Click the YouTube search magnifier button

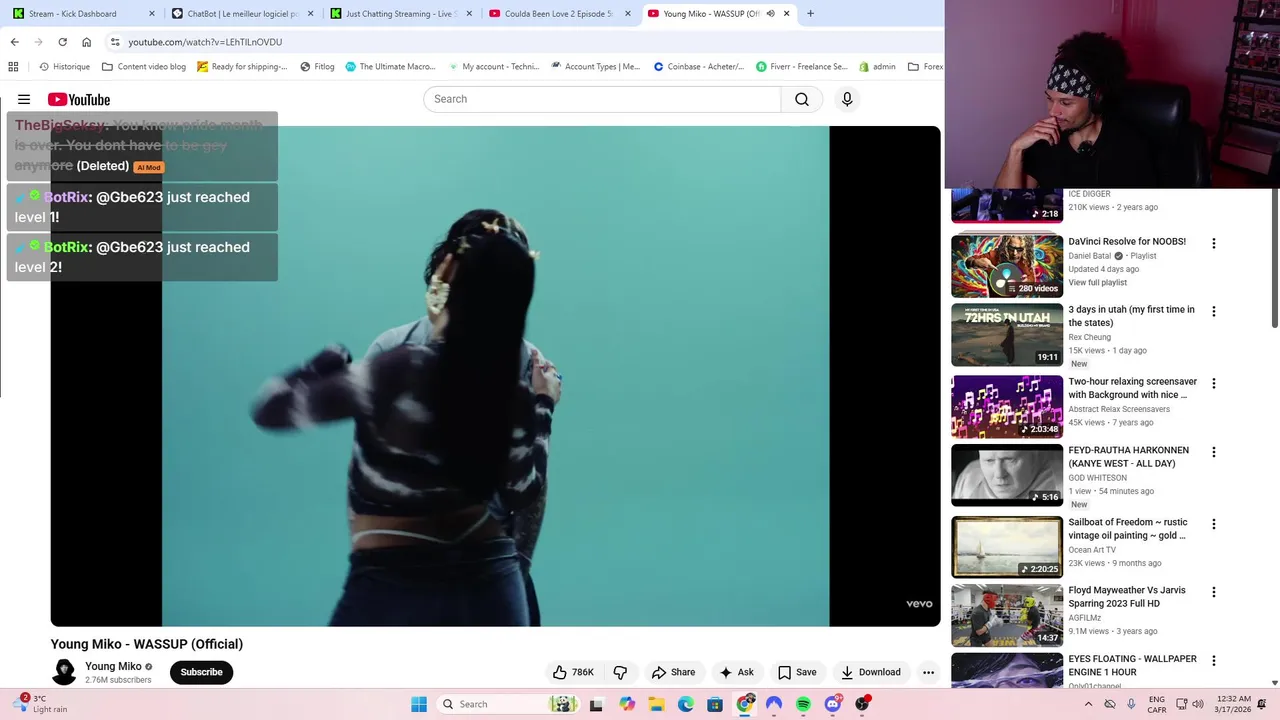pos(802,99)
